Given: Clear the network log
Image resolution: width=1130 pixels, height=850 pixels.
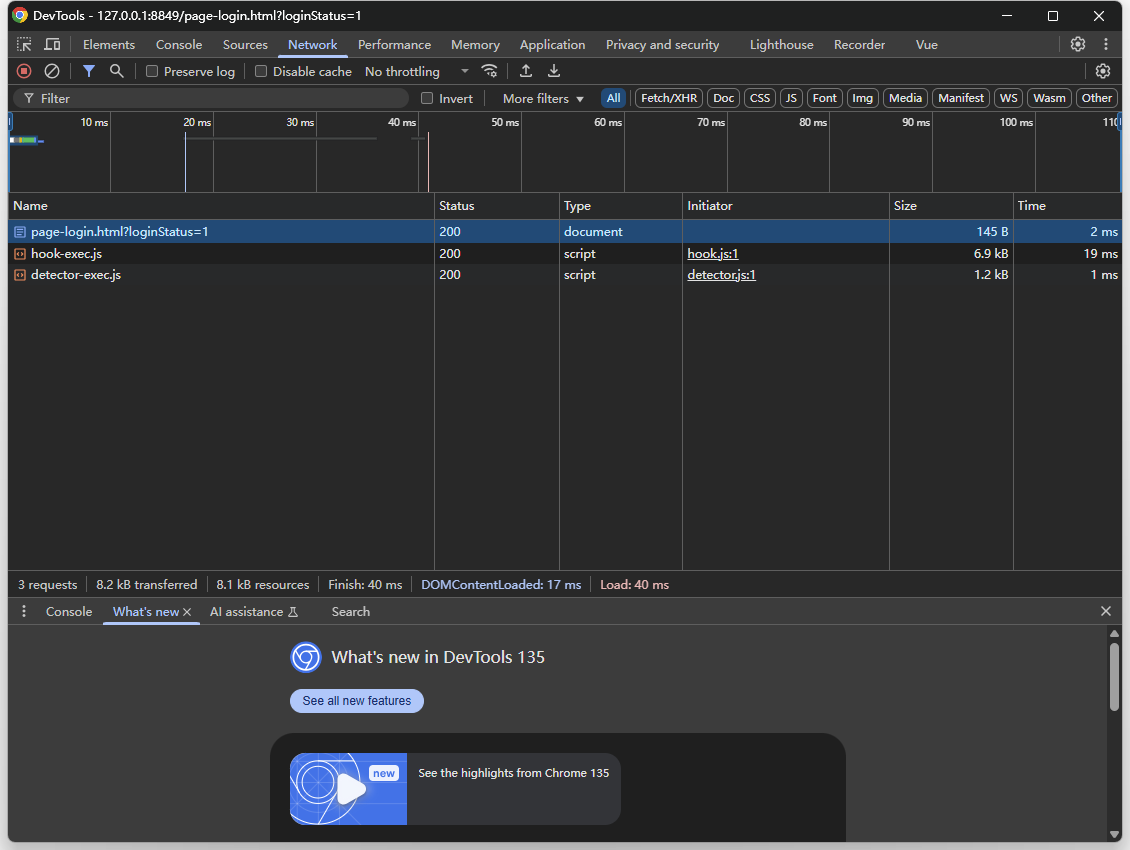Looking at the screenshot, I should coord(52,71).
